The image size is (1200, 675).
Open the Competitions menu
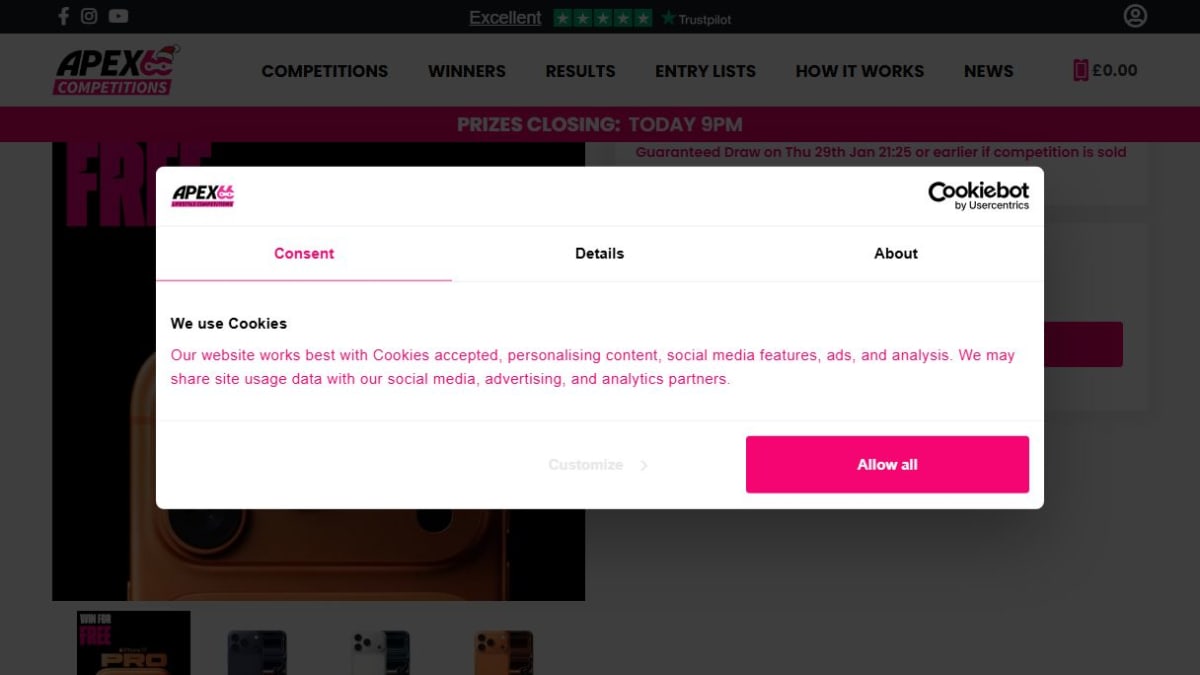[325, 71]
